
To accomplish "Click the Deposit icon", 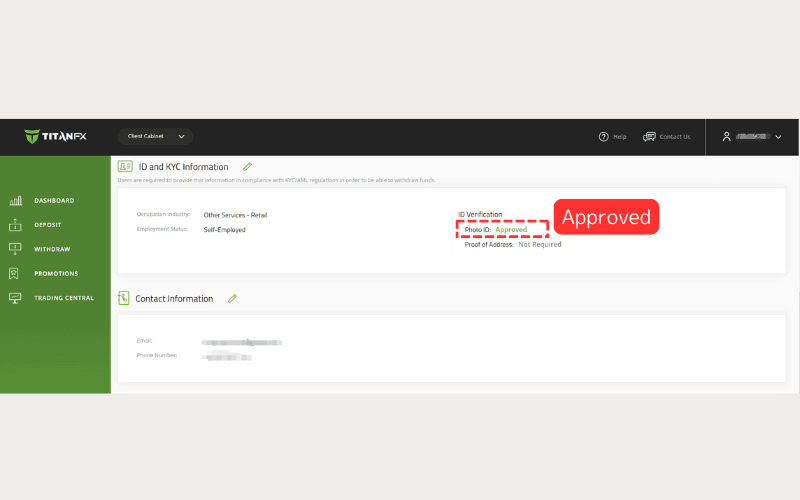I will [15, 224].
